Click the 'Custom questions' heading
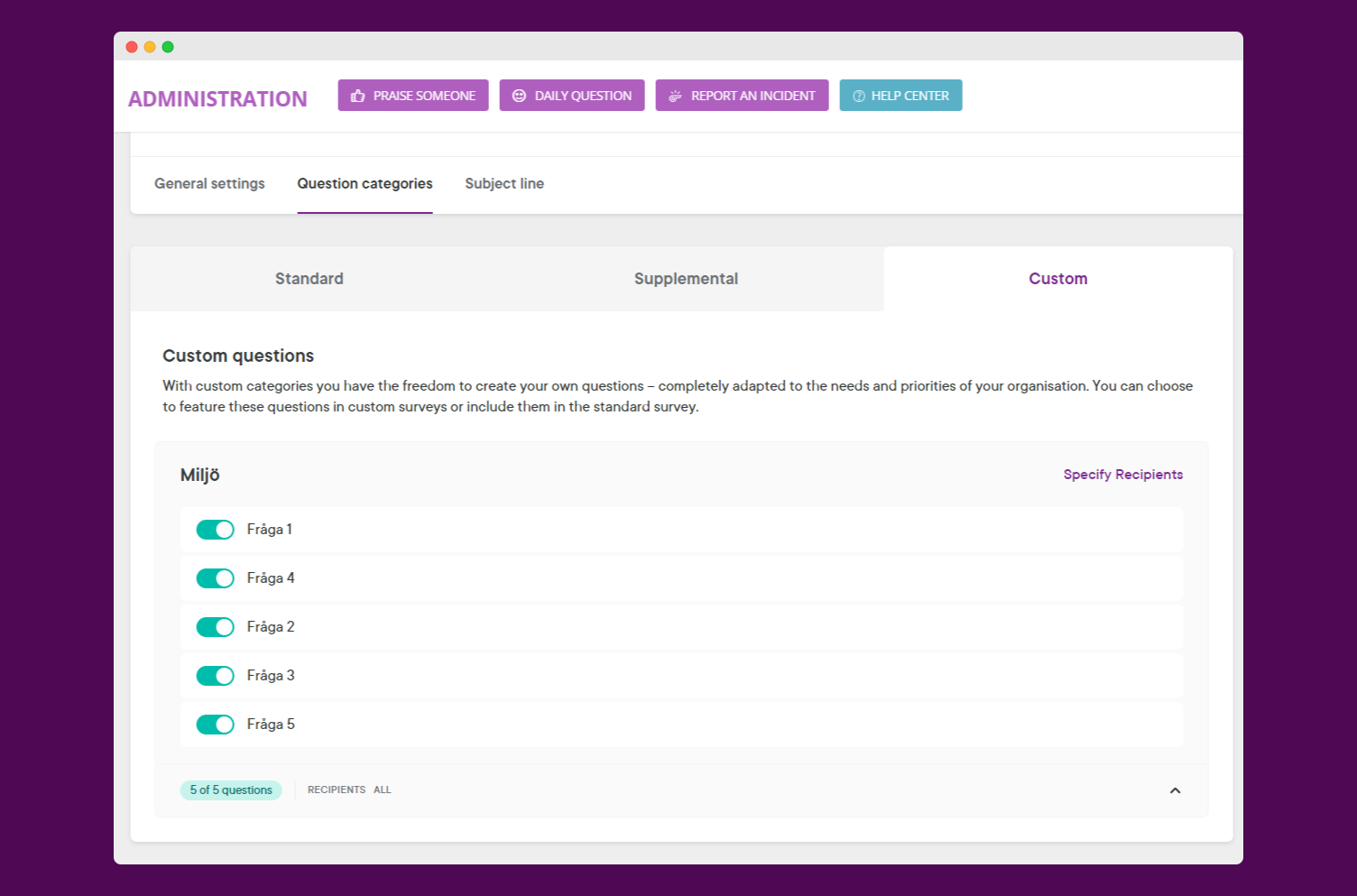The image size is (1357, 896). pyautogui.click(x=238, y=356)
